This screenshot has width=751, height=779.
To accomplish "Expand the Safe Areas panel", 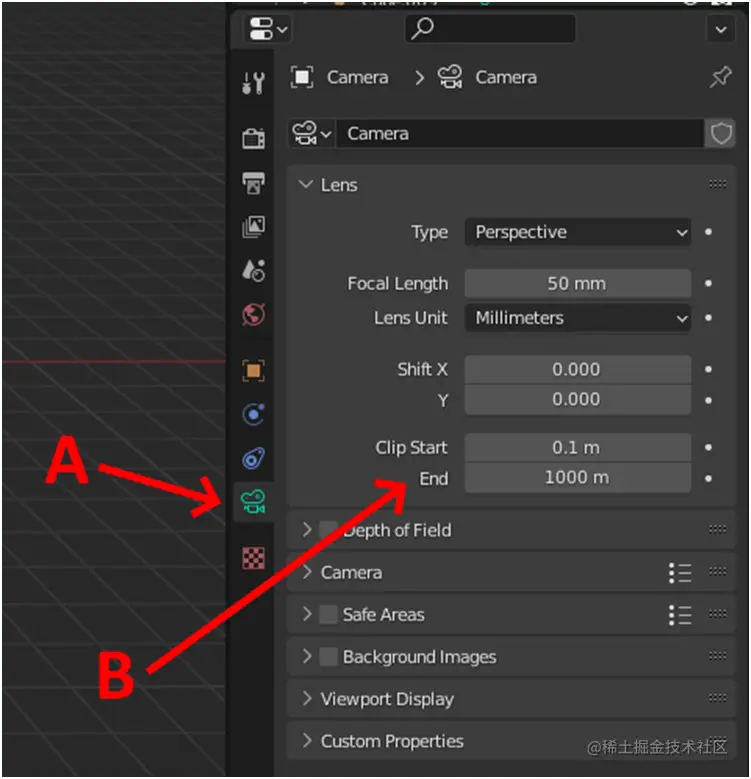I will (307, 615).
